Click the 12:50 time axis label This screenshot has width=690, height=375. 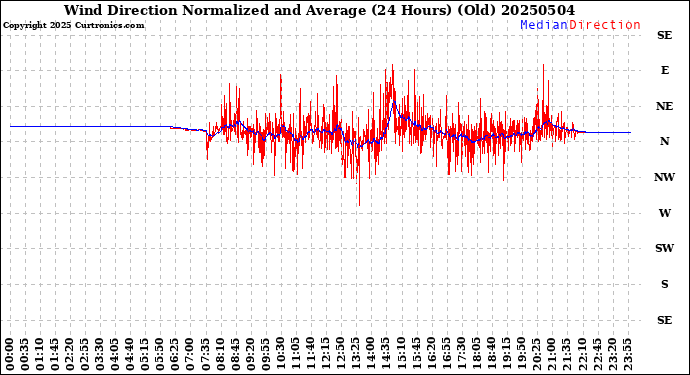[x=341, y=354]
